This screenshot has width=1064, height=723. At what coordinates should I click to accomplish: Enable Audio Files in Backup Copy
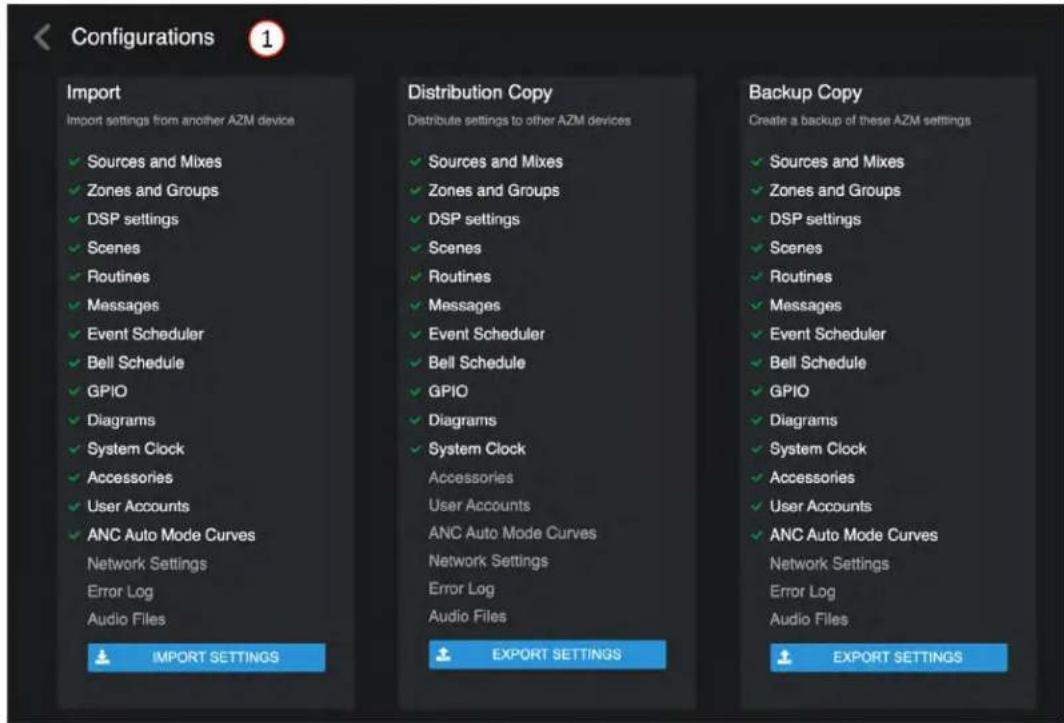809,619
